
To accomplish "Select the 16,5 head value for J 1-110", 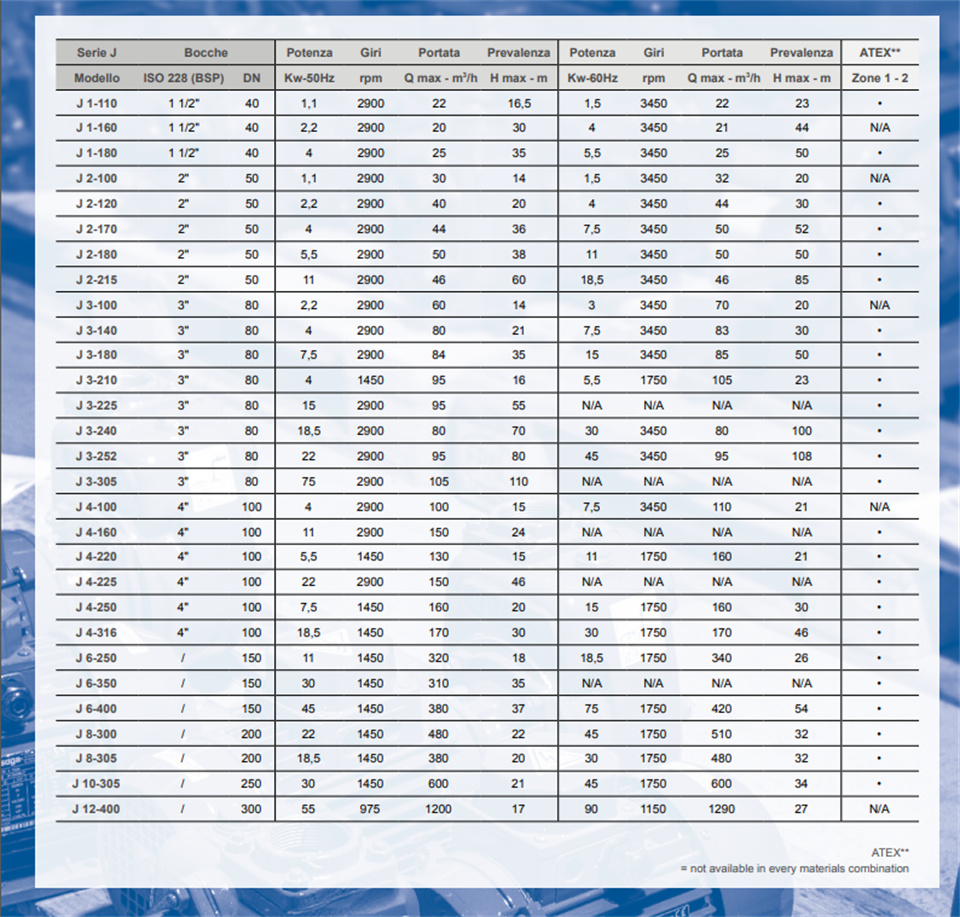I will [519, 103].
